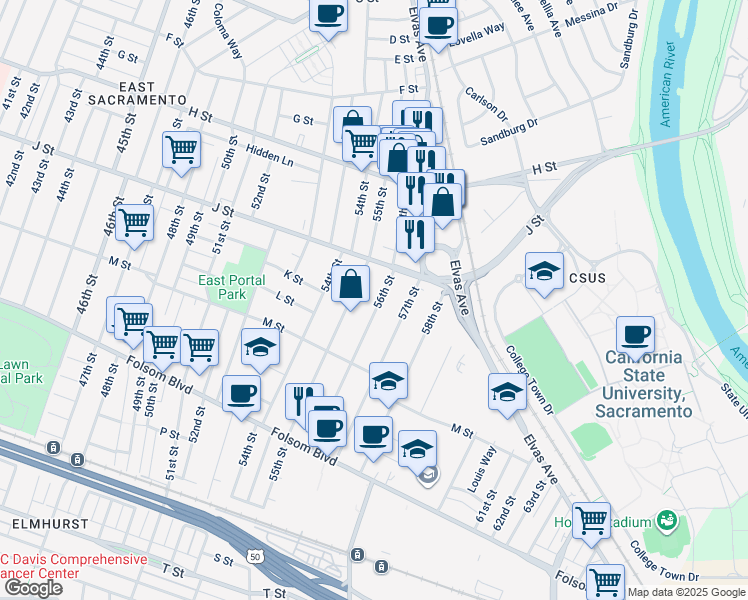Select the cafe marker on Folsom Blvd near 56th St
The height and width of the screenshot is (600, 748).
(x=327, y=430)
